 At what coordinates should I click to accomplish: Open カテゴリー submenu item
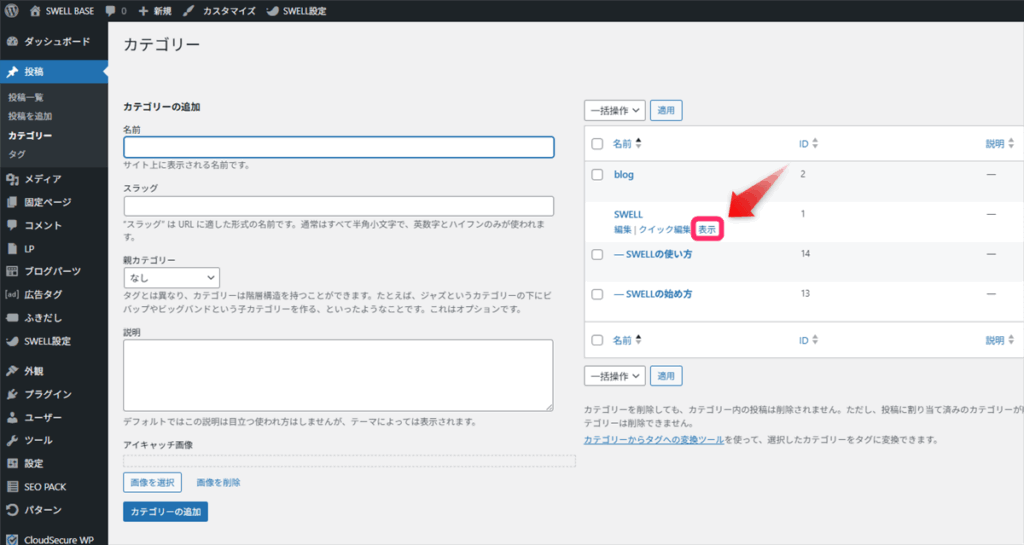pyautogui.click(x=30, y=135)
